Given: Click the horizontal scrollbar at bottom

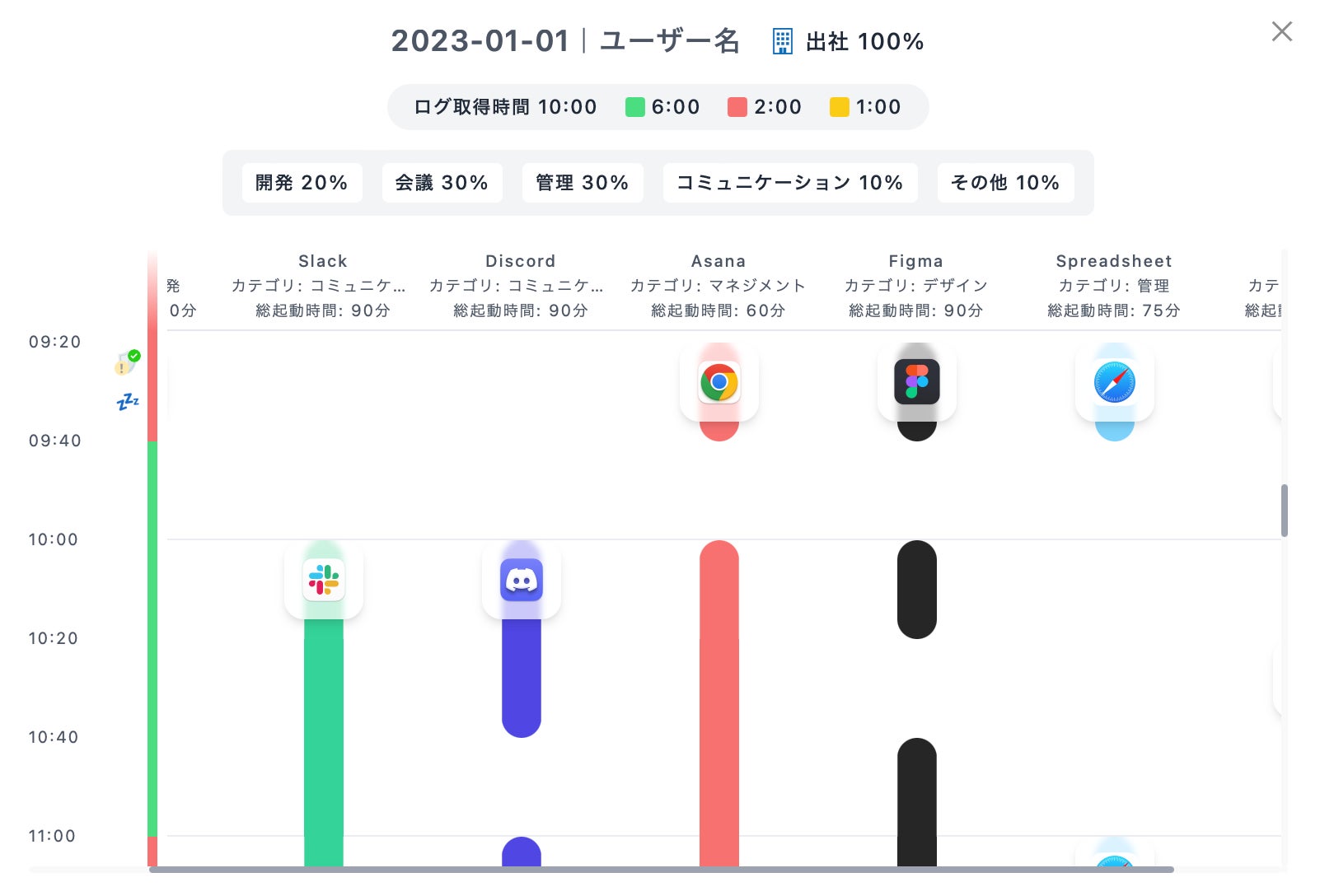Looking at the screenshot, I should (x=661, y=870).
